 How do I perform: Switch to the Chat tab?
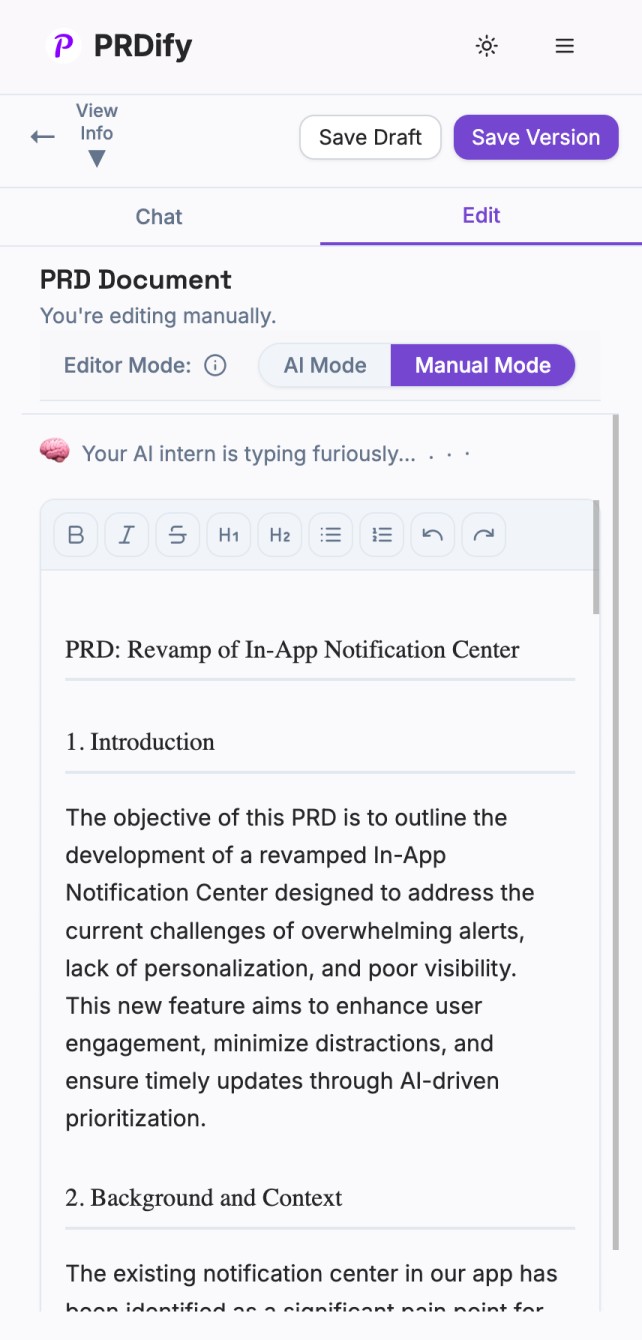tap(159, 217)
